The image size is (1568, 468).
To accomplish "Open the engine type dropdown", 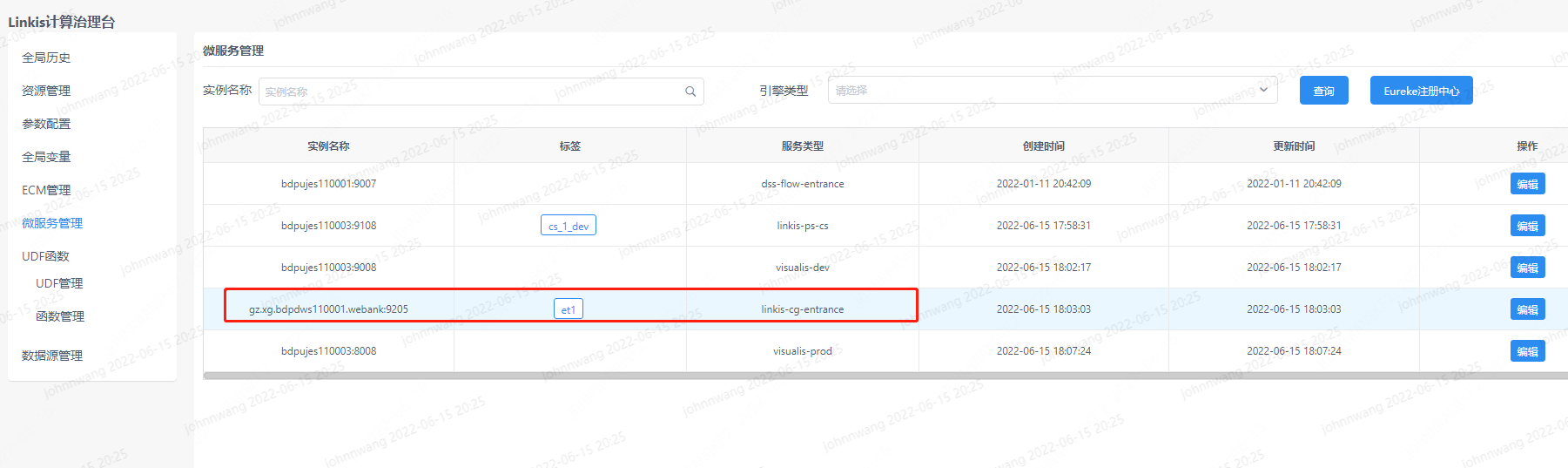I will click(x=1053, y=90).
